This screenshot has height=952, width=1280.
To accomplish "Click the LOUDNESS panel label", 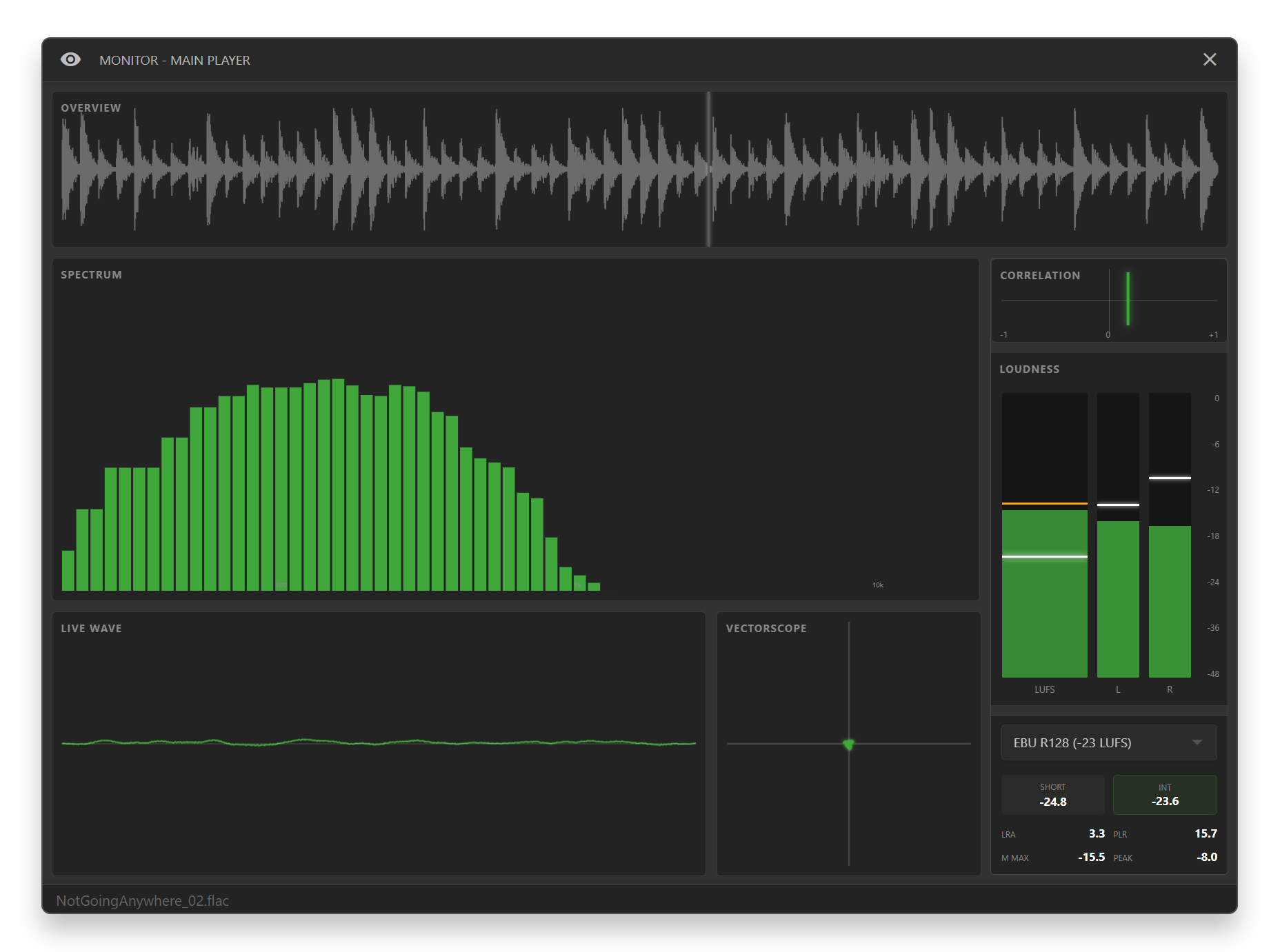I will pyautogui.click(x=1030, y=369).
